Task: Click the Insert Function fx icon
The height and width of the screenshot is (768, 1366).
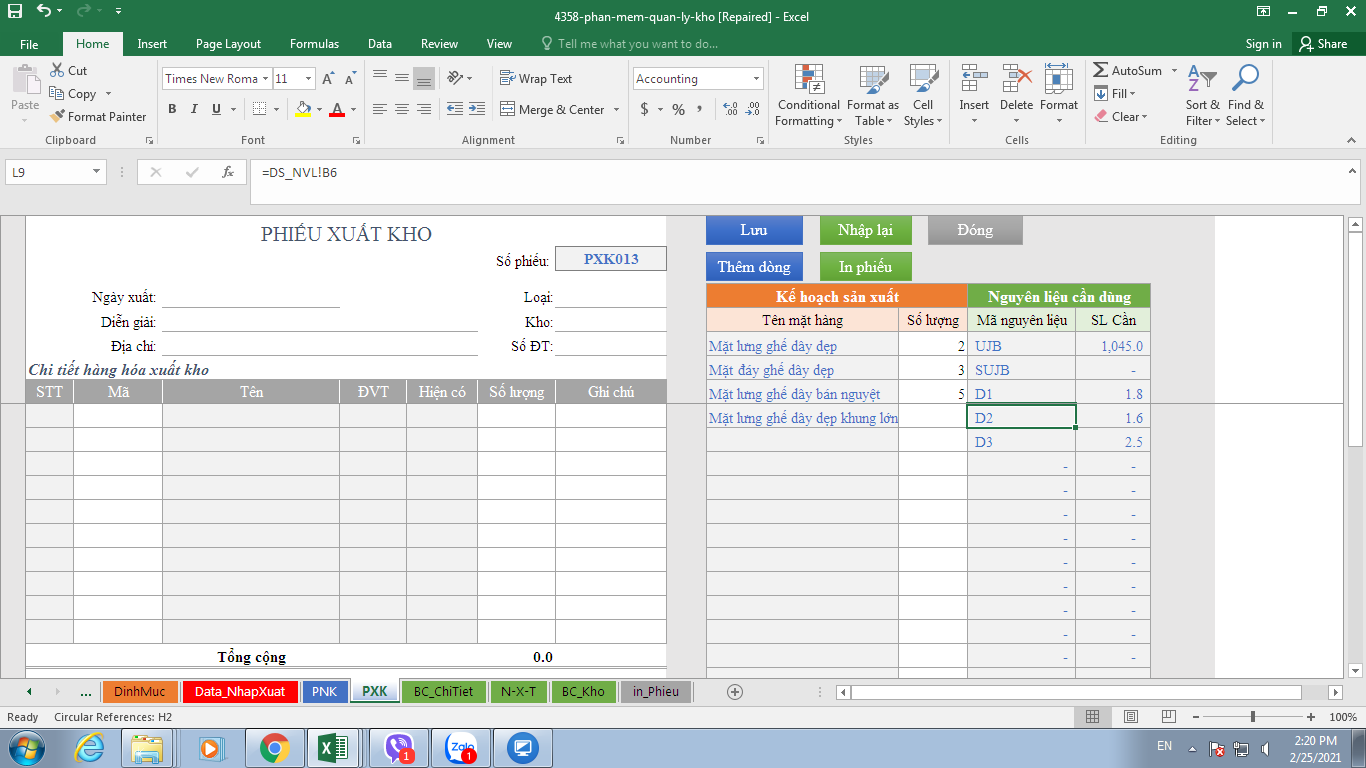Action: tap(228, 172)
